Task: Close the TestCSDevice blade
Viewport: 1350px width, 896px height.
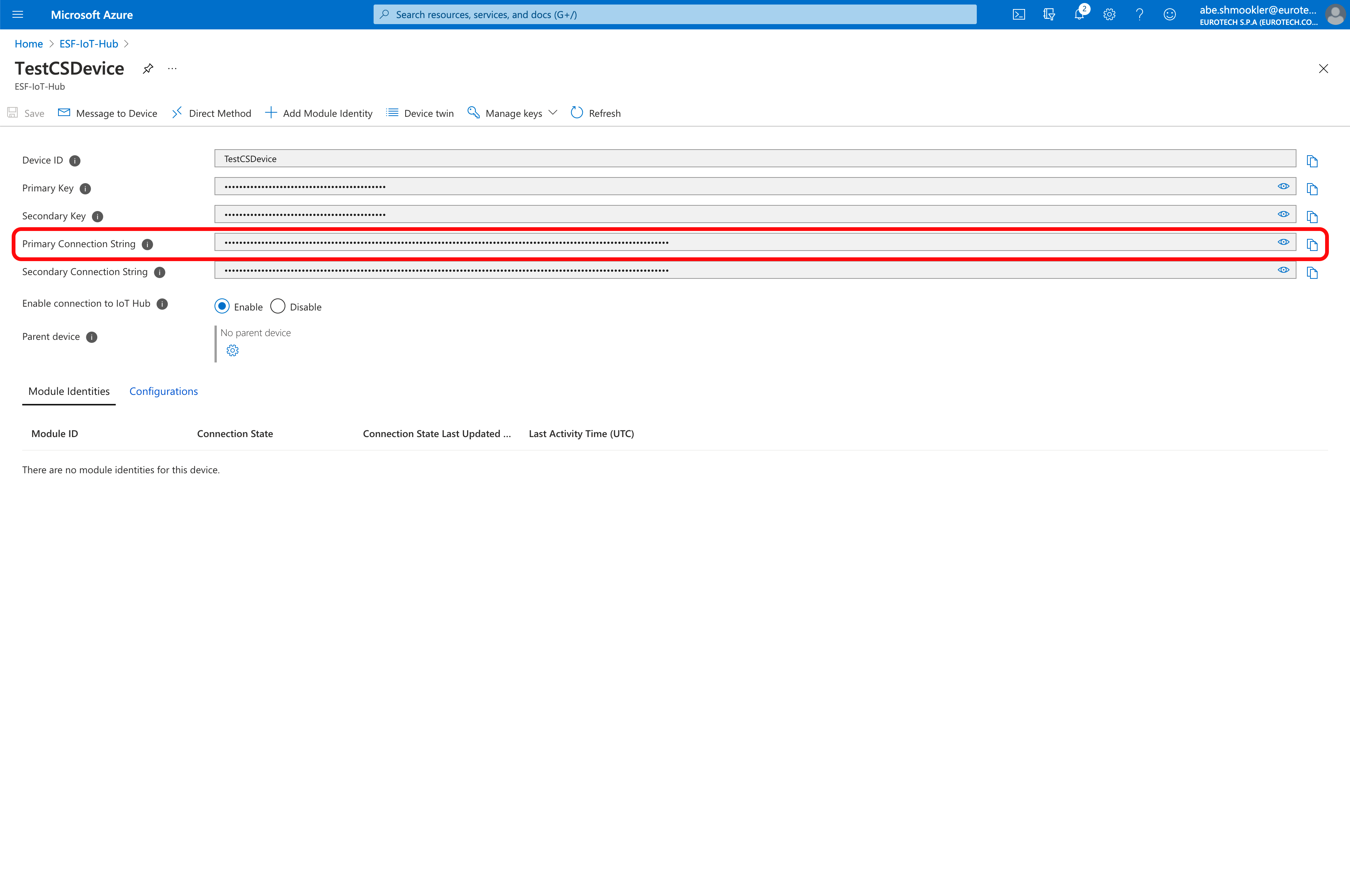Action: [x=1323, y=69]
